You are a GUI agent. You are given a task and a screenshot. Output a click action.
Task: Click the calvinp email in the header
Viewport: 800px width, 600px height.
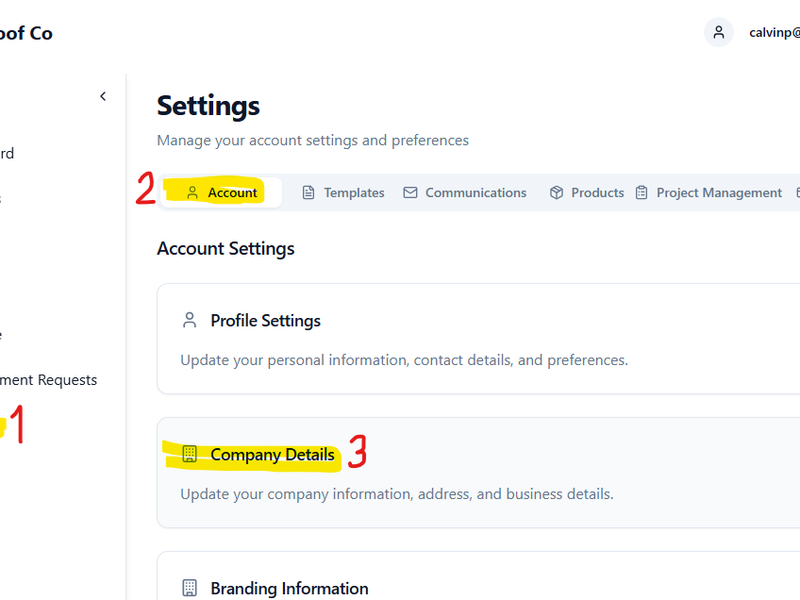[775, 32]
